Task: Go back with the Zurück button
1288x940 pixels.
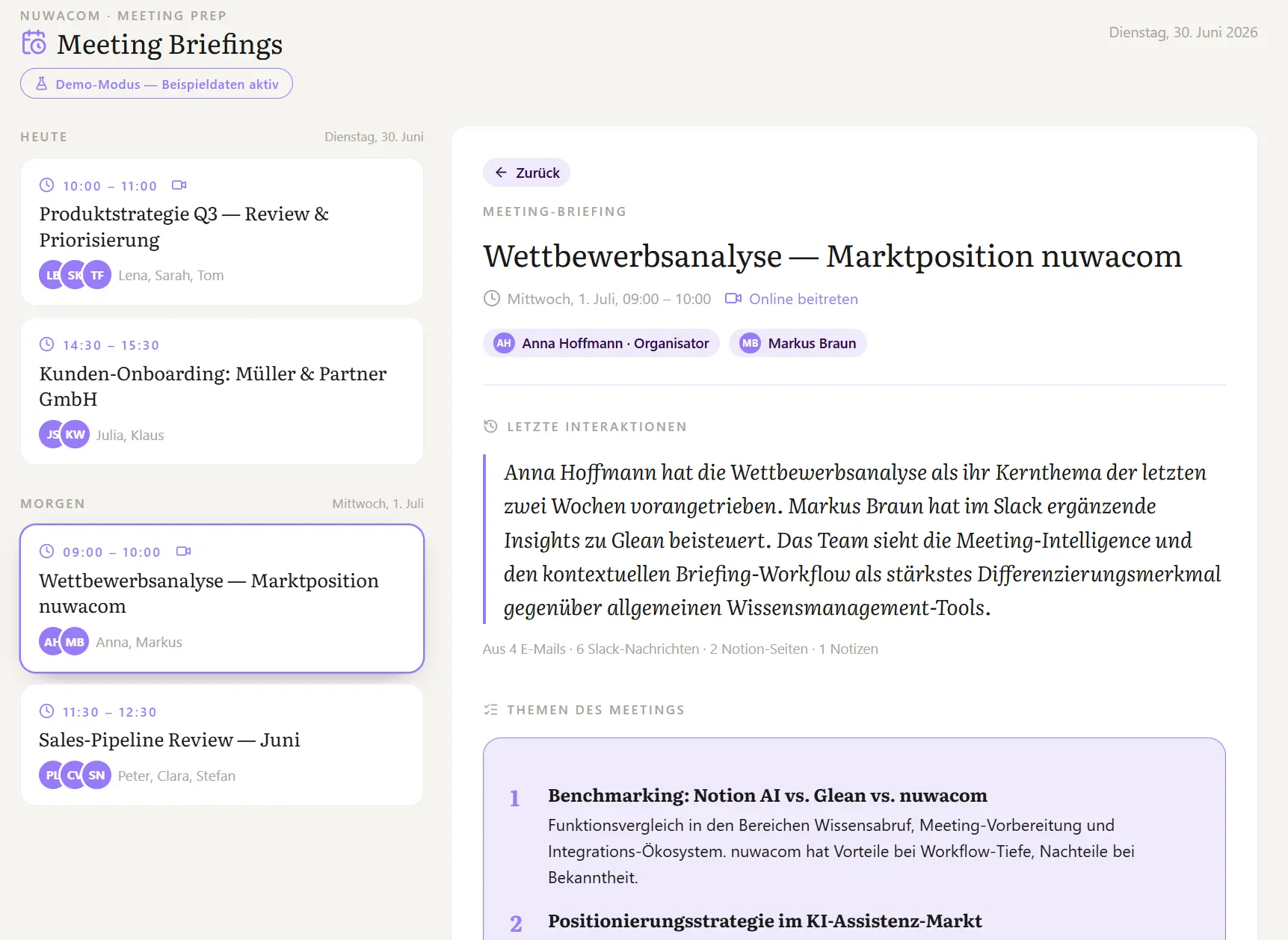Action: [x=526, y=173]
